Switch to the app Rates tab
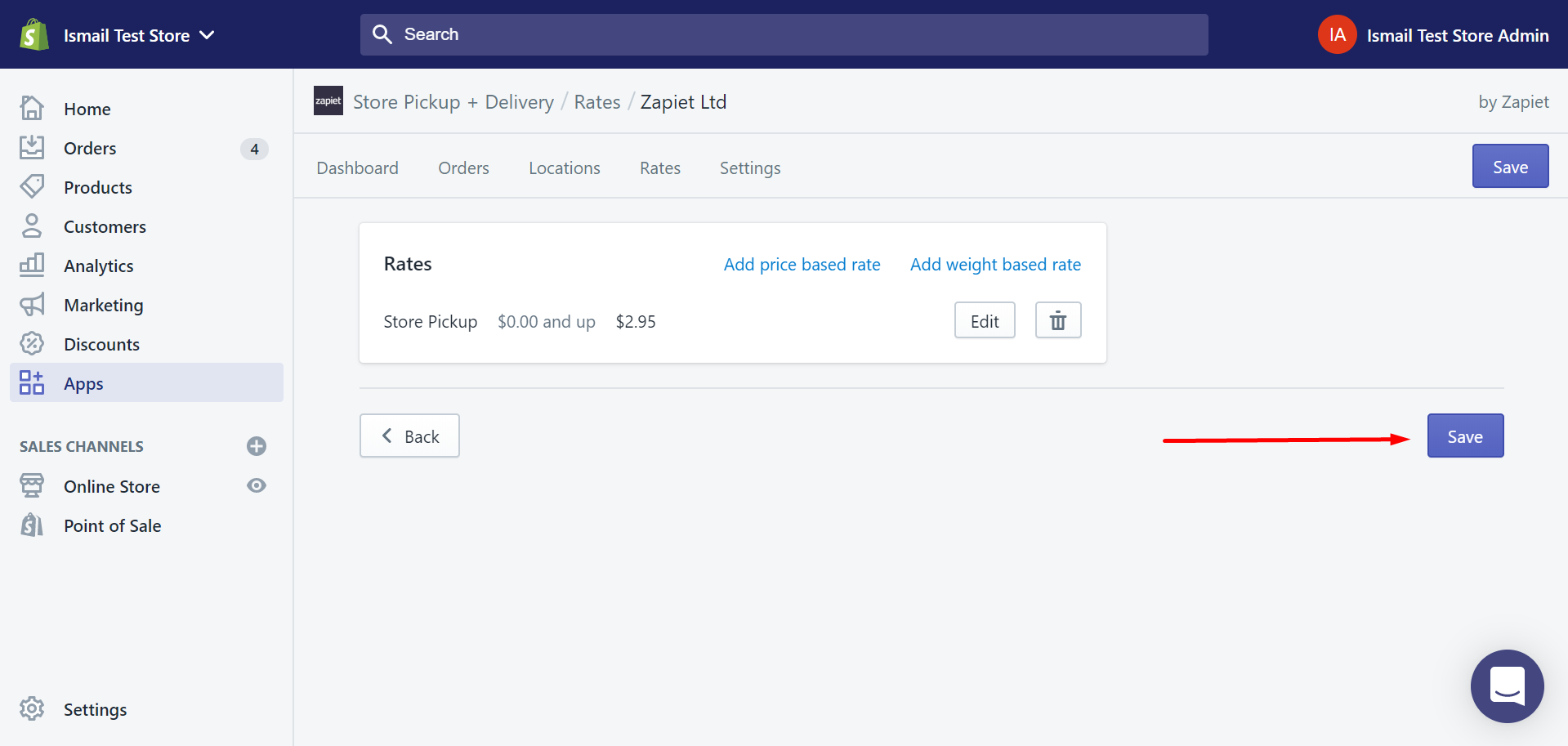Viewport: 1568px width, 746px height. pos(660,168)
